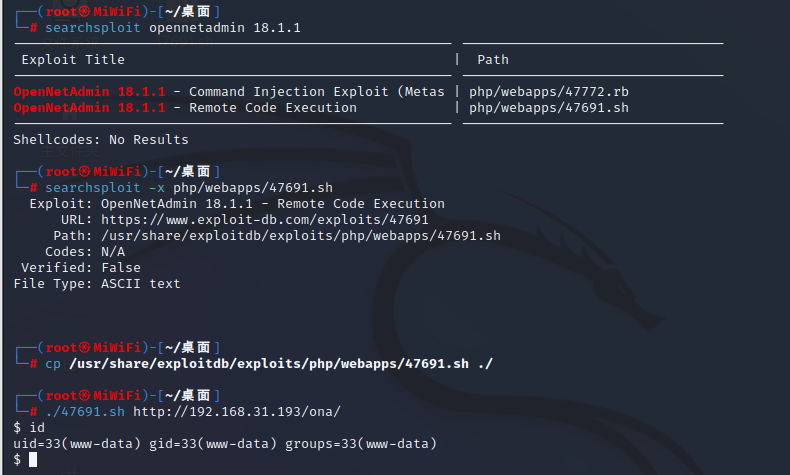The width and height of the screenshot is (790, 475).
Task: Click the php/webapps/47691.sh path in results table
Action: click(549, 108)
